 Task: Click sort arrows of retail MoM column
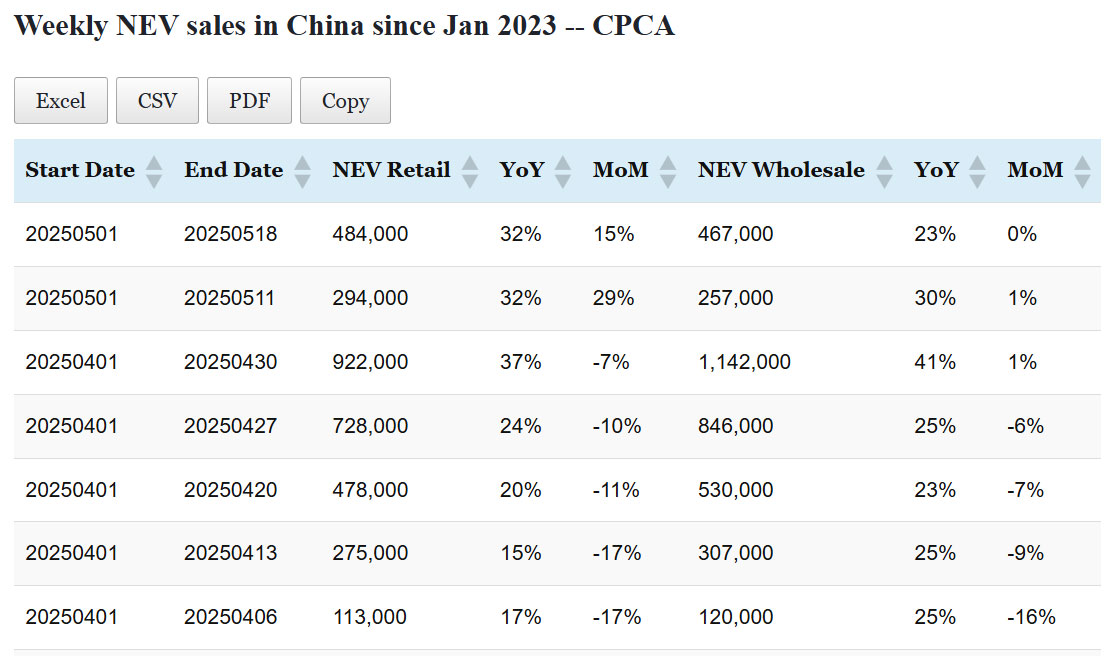668,171
